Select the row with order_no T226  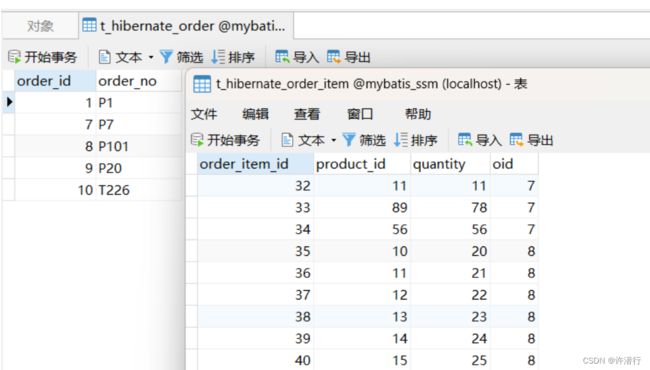[x=92, y=190]
